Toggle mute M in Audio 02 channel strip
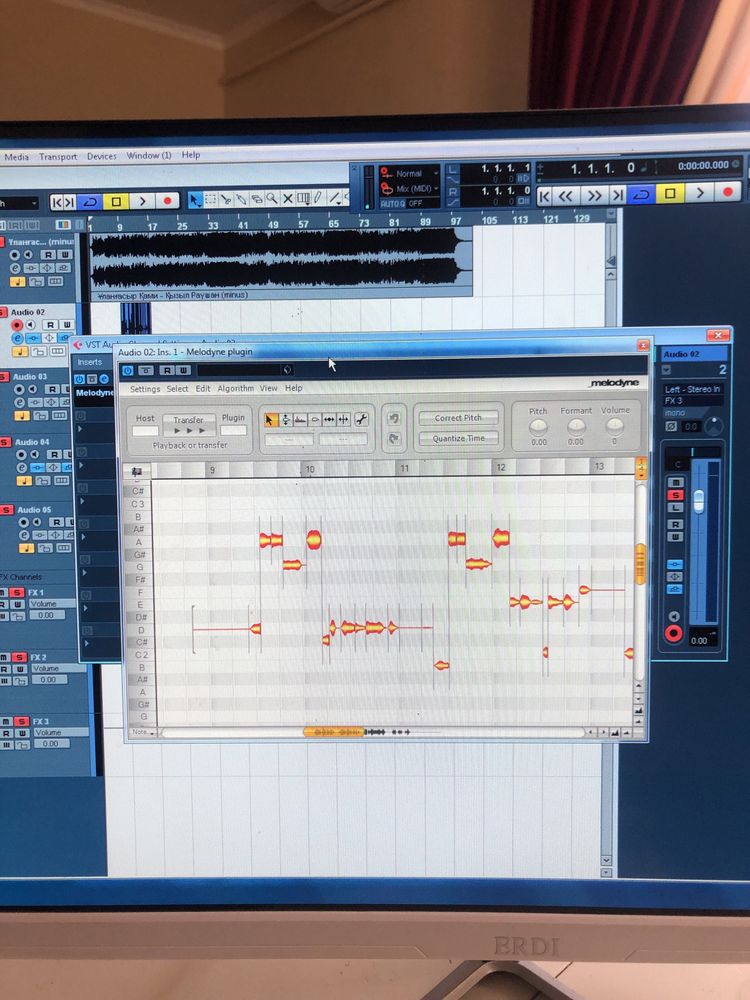This screenshot has height=1000, width=750. [675, 482]
